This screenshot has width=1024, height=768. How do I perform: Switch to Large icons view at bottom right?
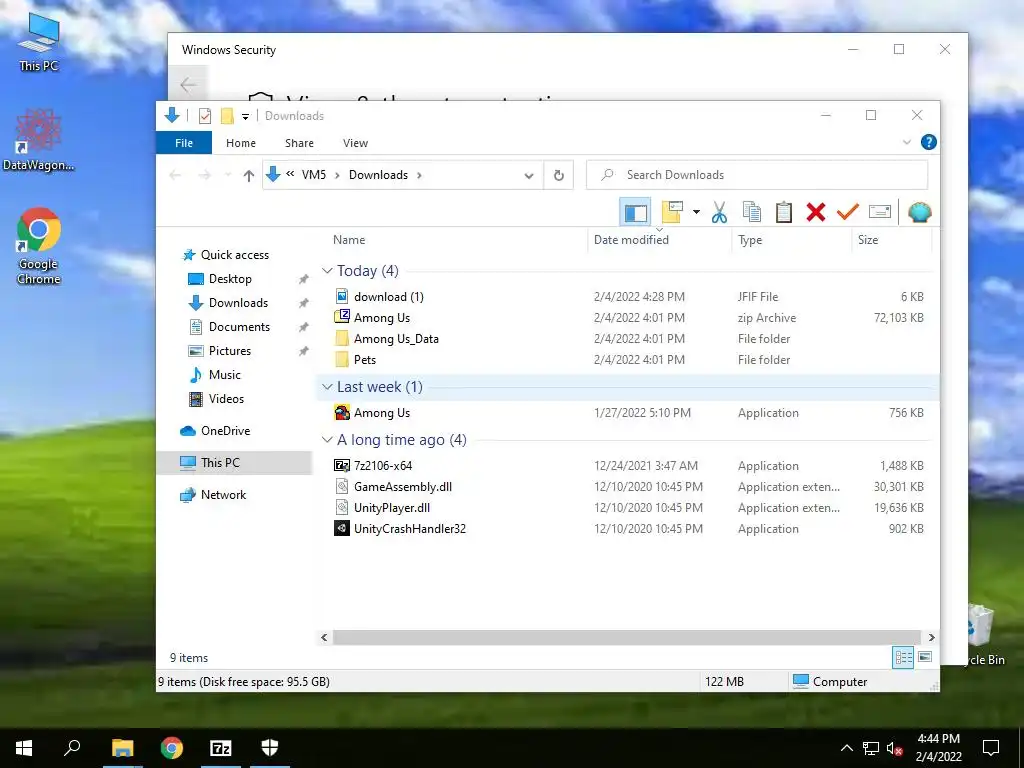click(x=925, y=657)
